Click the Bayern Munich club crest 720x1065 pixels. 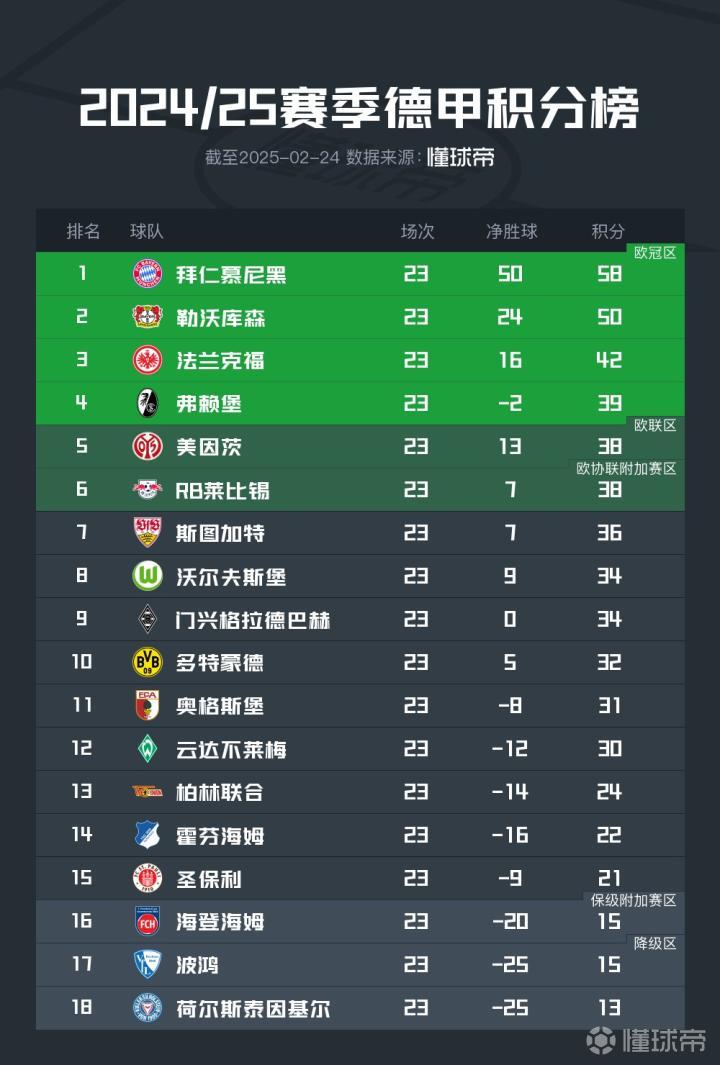(x=147, y=274)
